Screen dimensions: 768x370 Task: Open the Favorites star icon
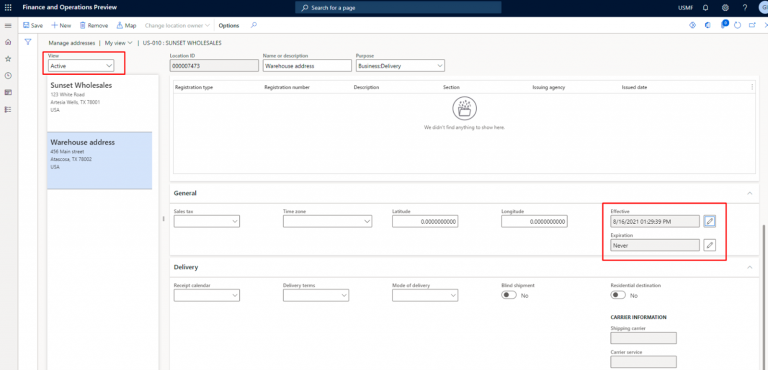(x=8, y=59)
